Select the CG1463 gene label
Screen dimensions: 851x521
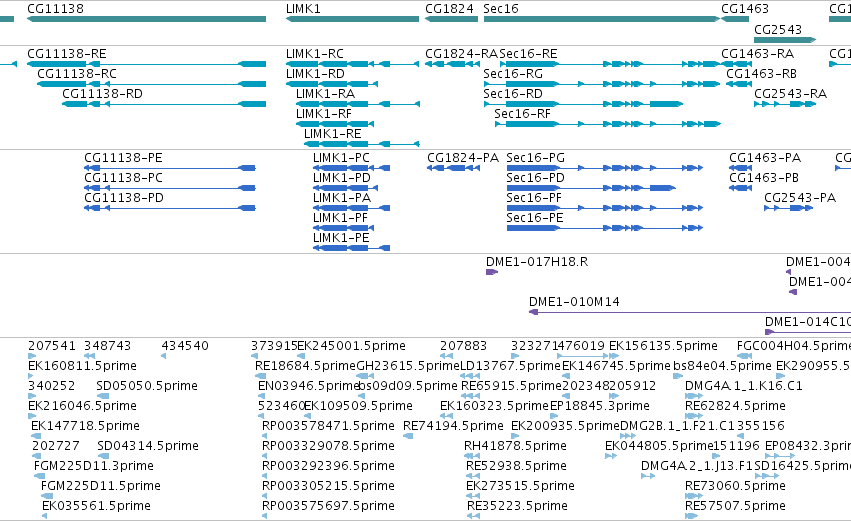click(745, 9)
